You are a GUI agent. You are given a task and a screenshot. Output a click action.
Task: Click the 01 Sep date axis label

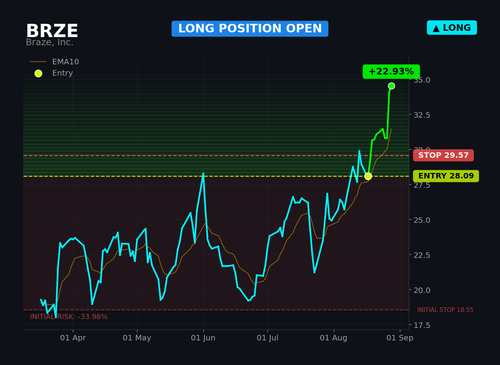pos(400,338)
